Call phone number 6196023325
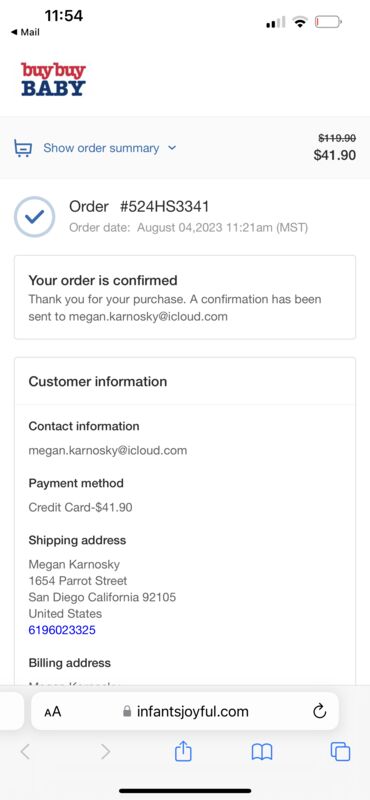The height and width of the screenshot is (800, 370). click(62, 630)
